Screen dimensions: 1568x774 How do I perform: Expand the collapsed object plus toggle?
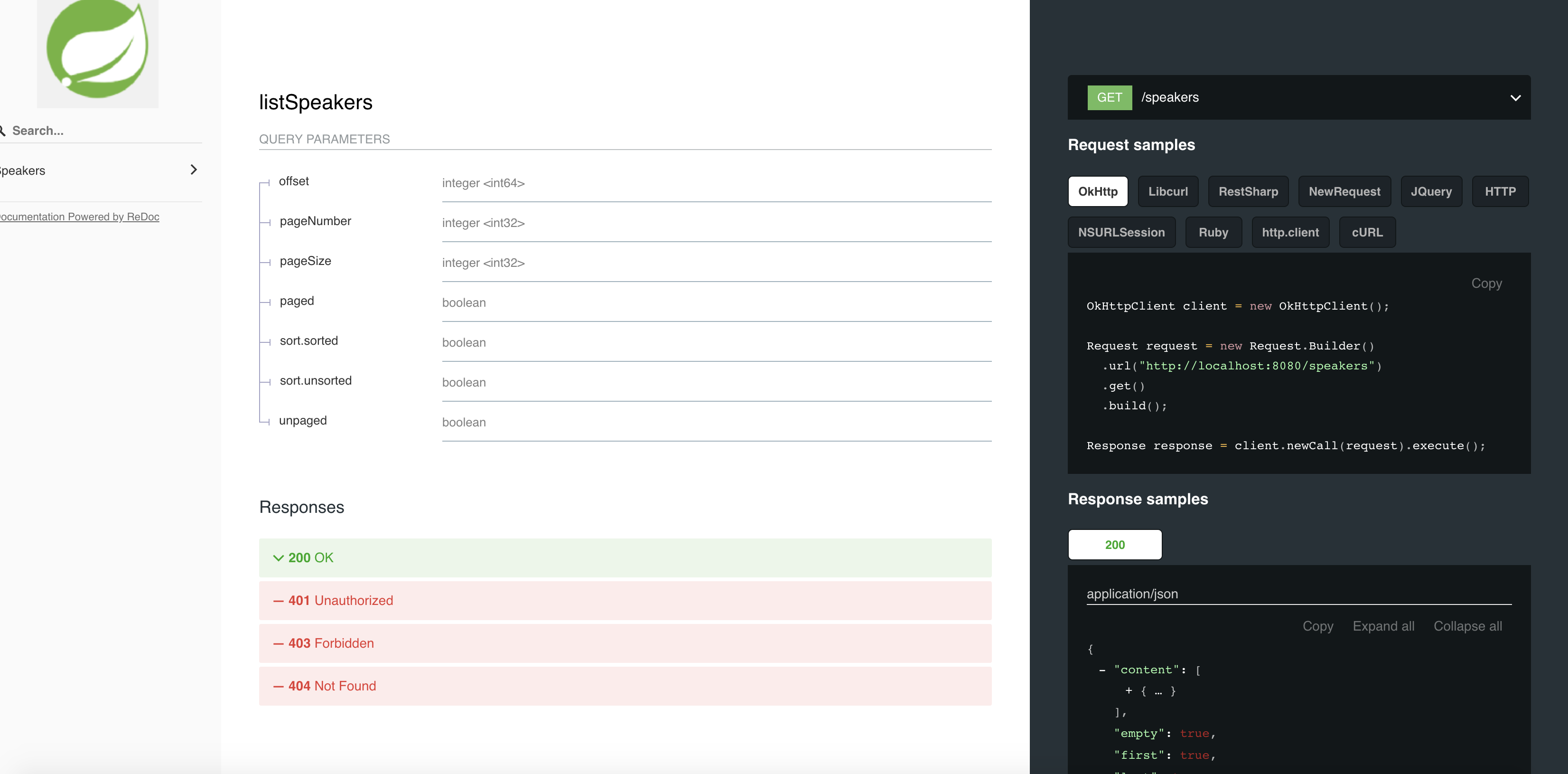tap(1129, 690)
